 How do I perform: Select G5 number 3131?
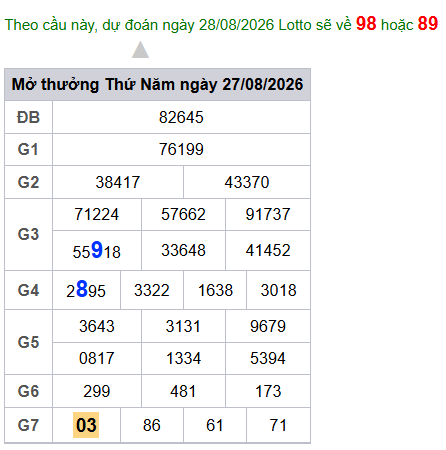click(x=183, y=326)
